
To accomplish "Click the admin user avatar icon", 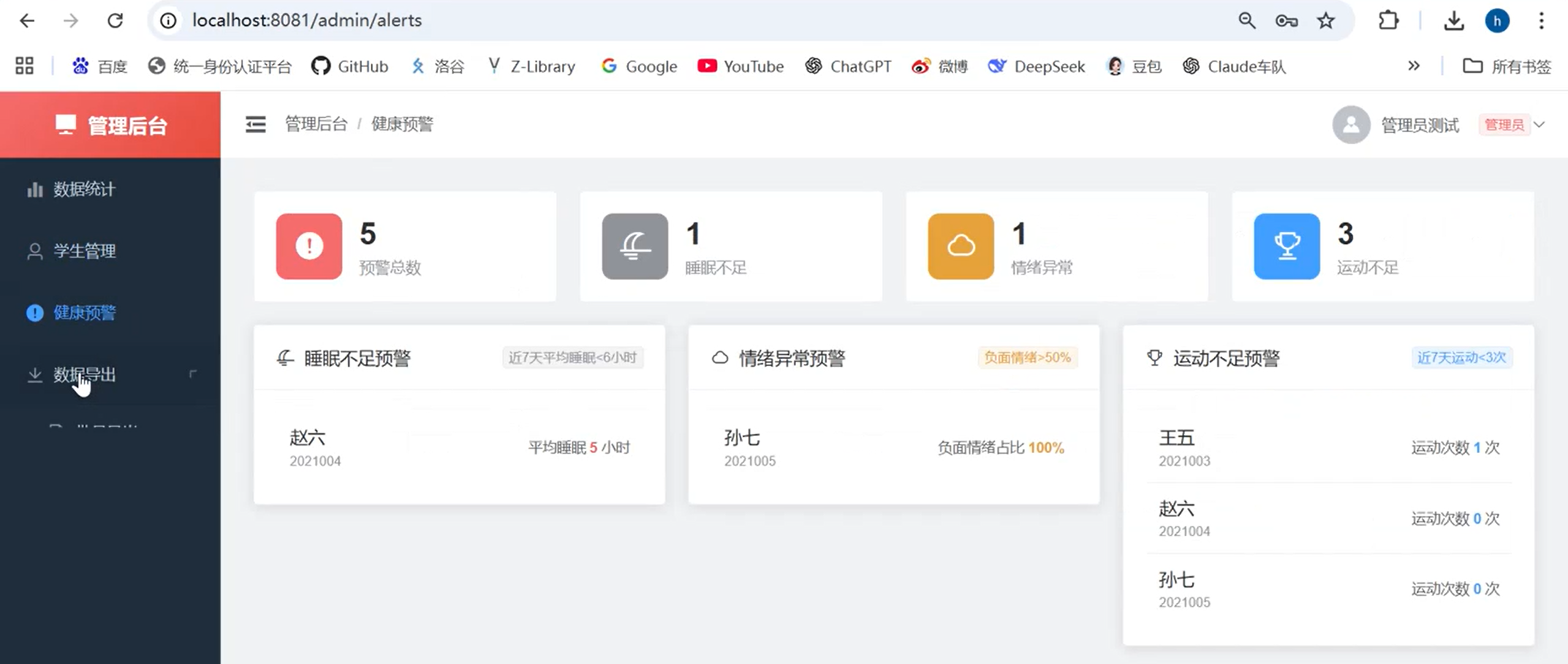I will [1351, 125].
